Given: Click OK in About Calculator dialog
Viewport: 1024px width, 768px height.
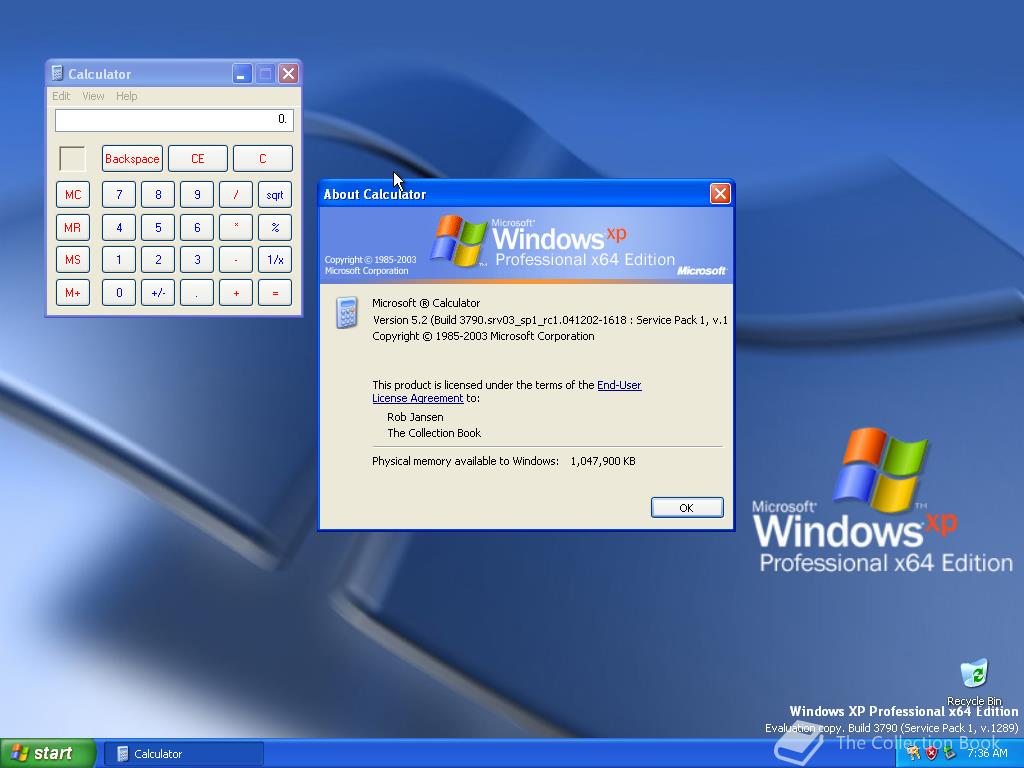Looking at the screenshot, I should click(x=687, y=507).
